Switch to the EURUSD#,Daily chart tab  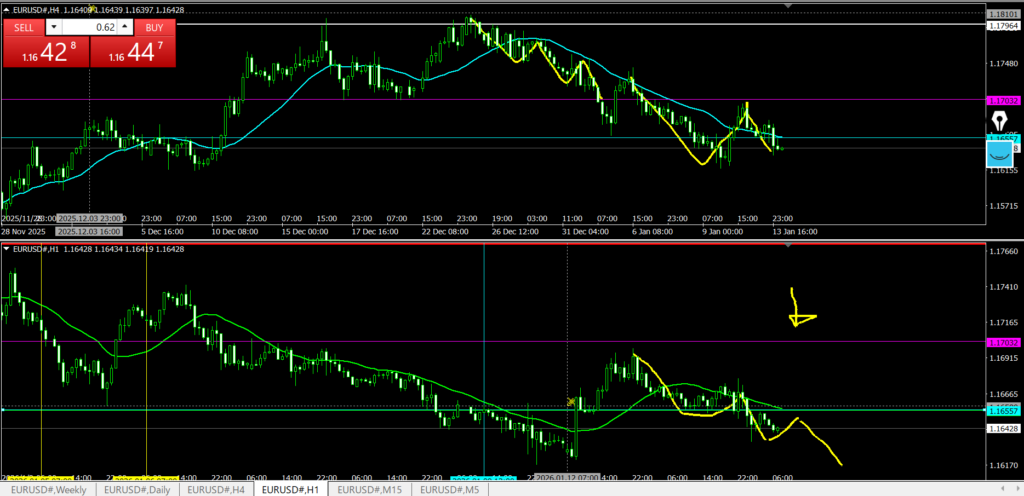click(135, 490)
